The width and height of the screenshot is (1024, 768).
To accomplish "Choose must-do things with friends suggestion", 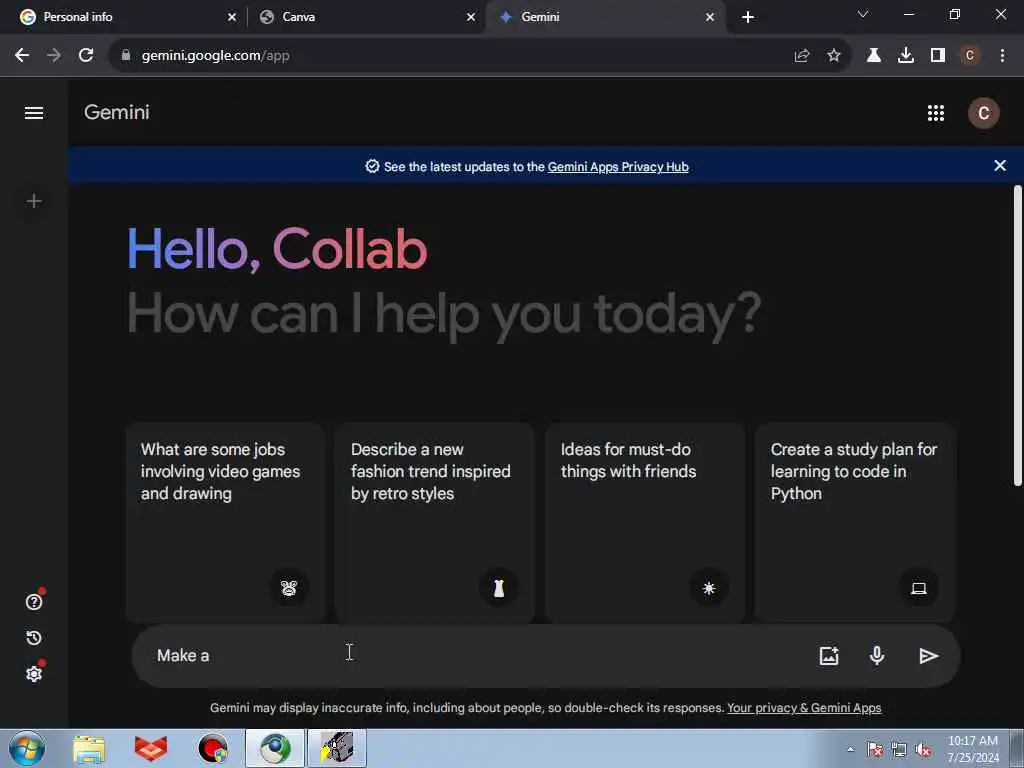I will click(x=645, y=522).
